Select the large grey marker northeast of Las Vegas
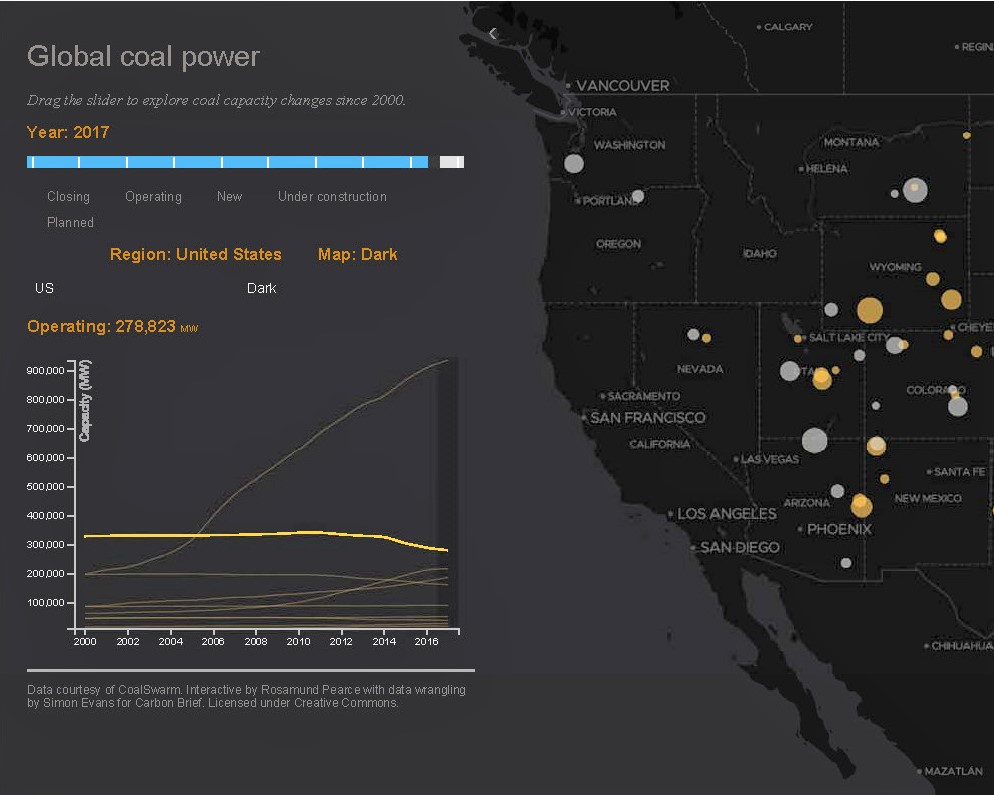The width and height of the screenshot is (994, 795). tap(815, 440)
